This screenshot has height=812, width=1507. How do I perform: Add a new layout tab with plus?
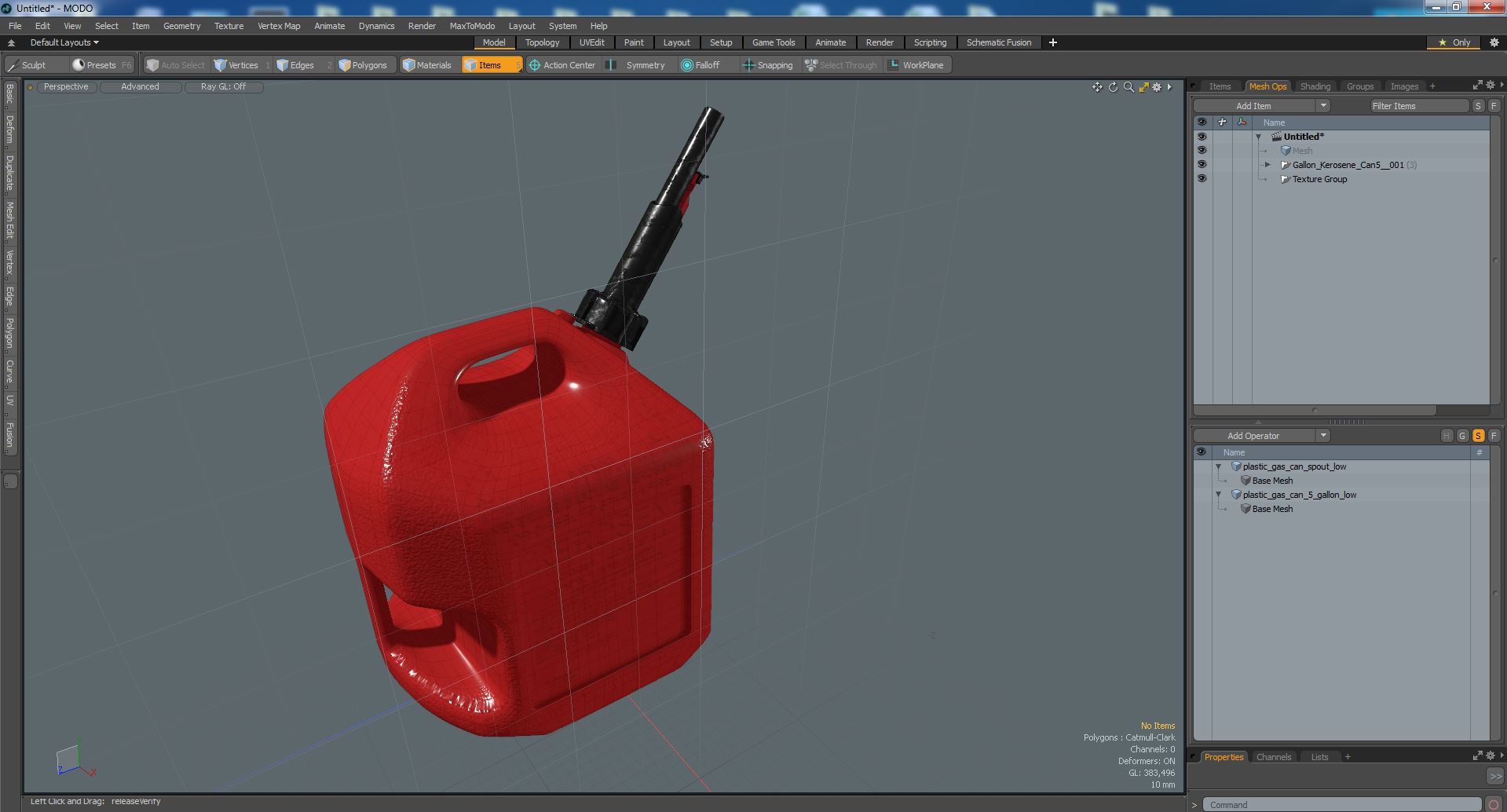1053,42
